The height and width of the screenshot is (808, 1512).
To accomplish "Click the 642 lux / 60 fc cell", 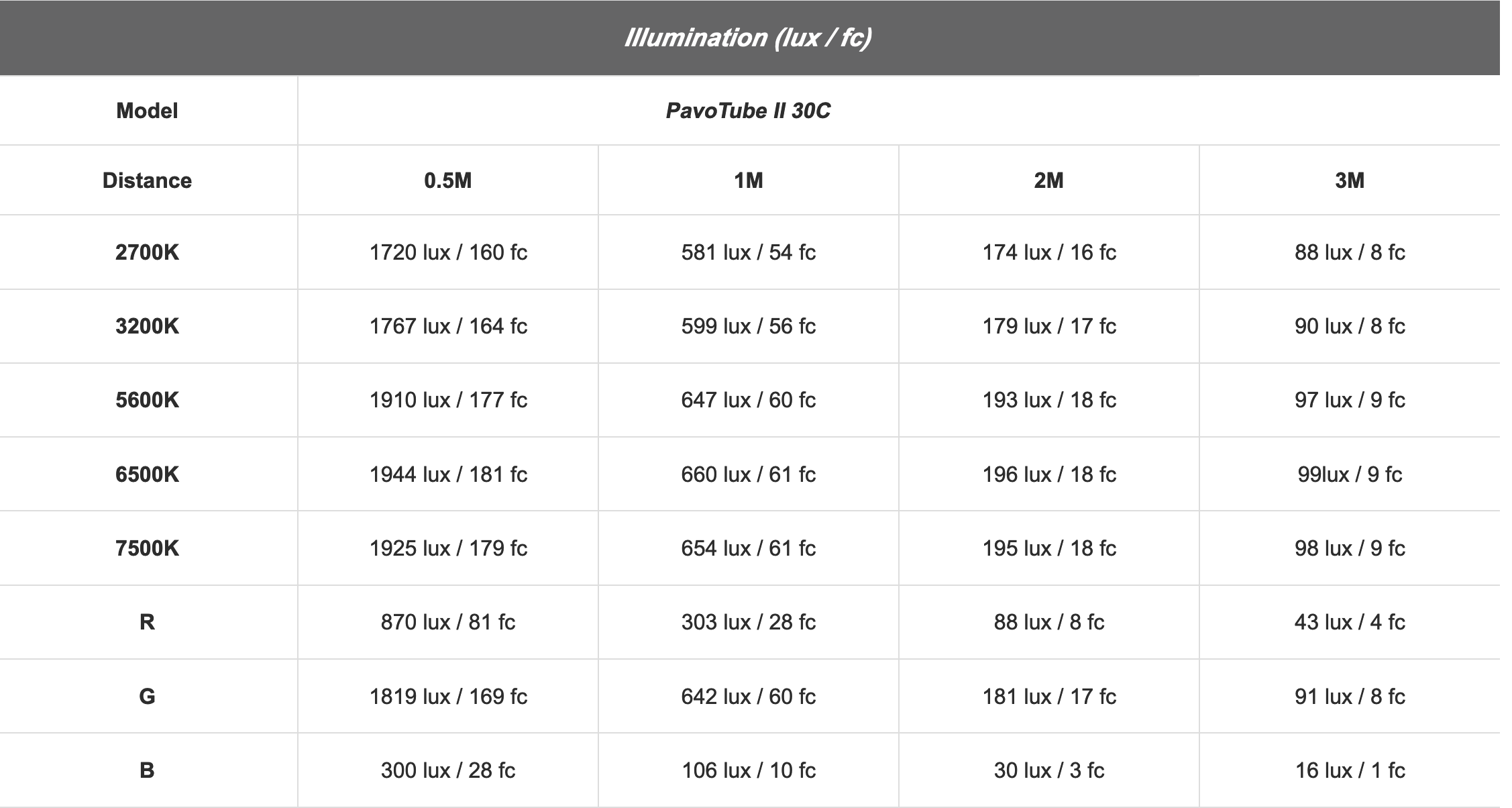I will tap(748, 697).
